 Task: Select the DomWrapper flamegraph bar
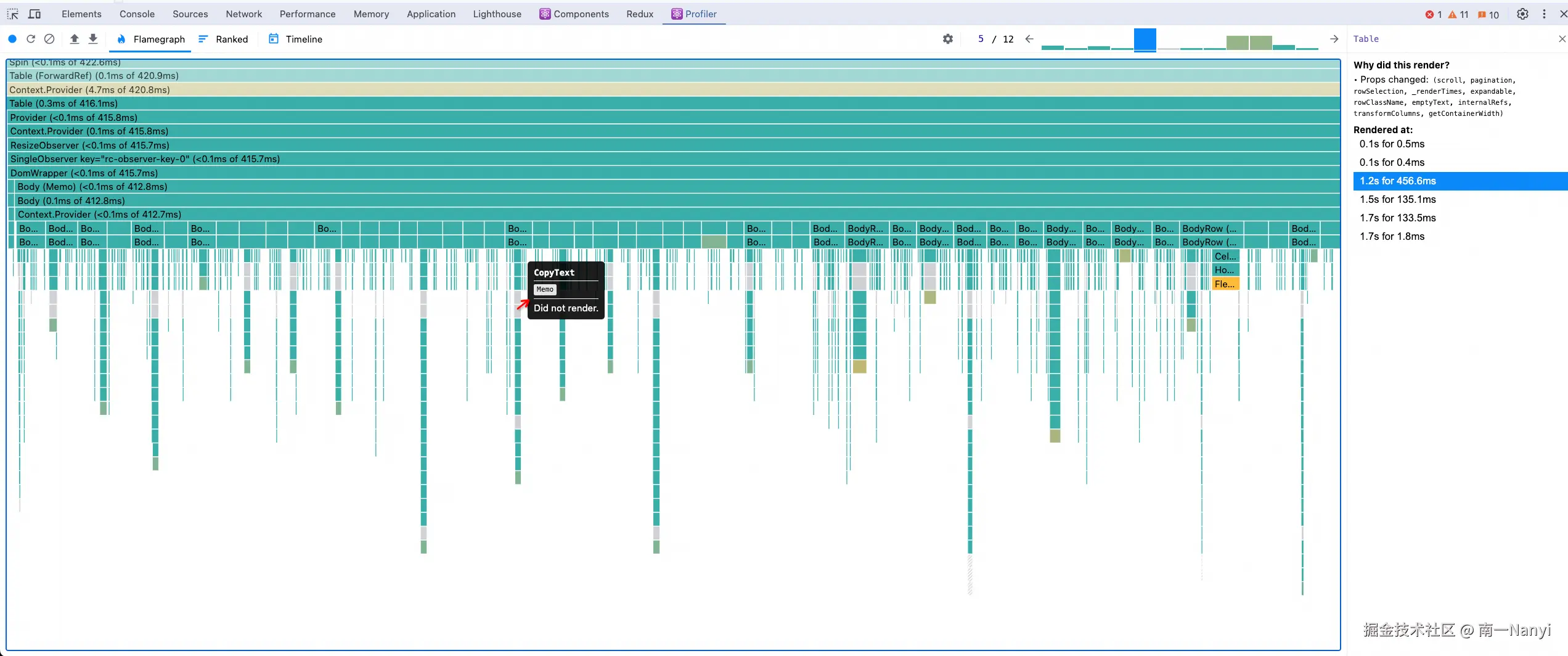pyautogui.click(x=673, y=173)
